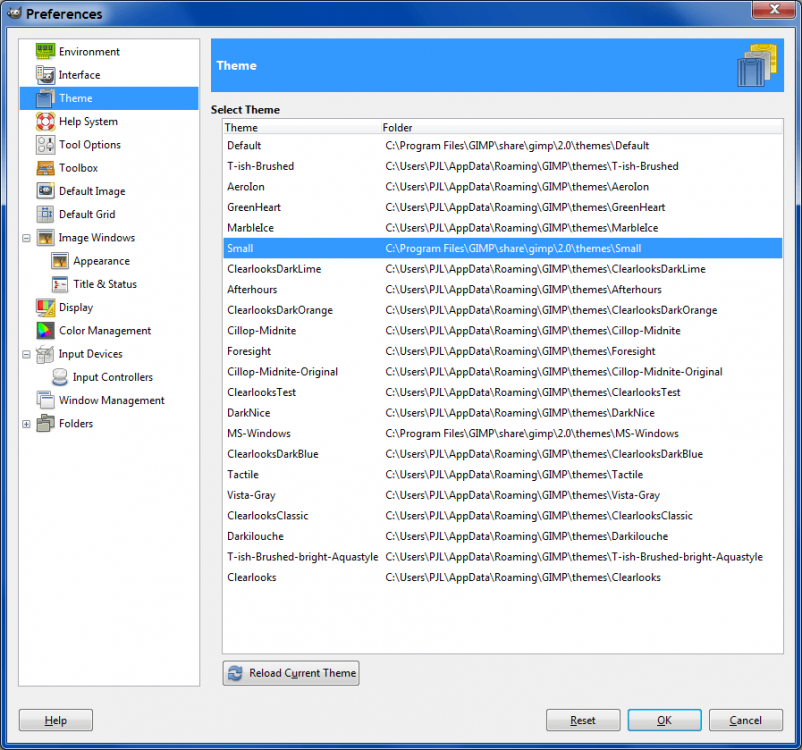Select the ClearlooksDarkOrange theme row
The width and height of the screenshot is (802, 750).
tap(279, 310)
